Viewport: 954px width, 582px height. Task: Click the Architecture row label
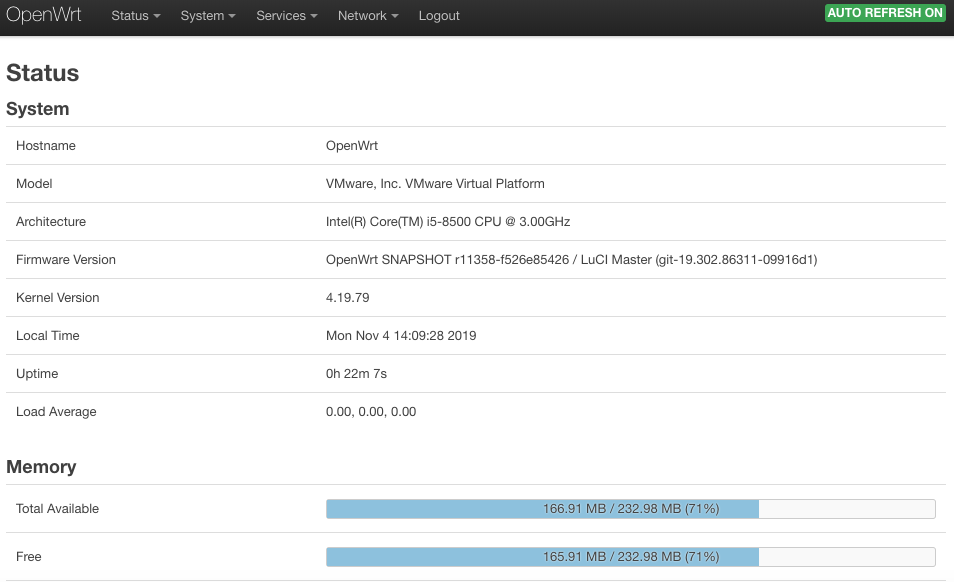point(51,222)
